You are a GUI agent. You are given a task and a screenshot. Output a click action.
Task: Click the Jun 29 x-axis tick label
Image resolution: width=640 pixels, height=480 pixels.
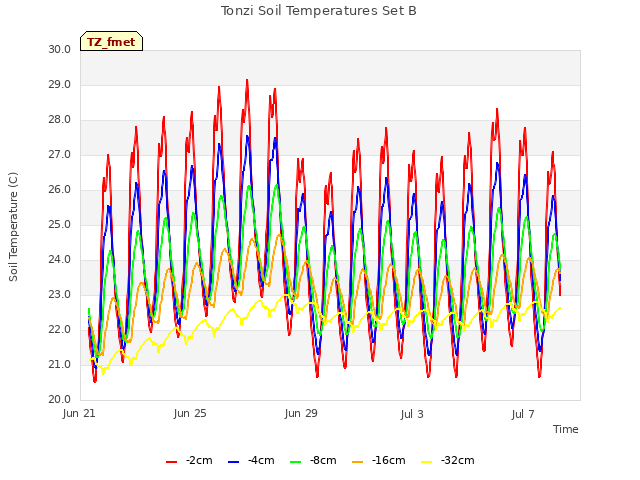[x=301, y=413]
